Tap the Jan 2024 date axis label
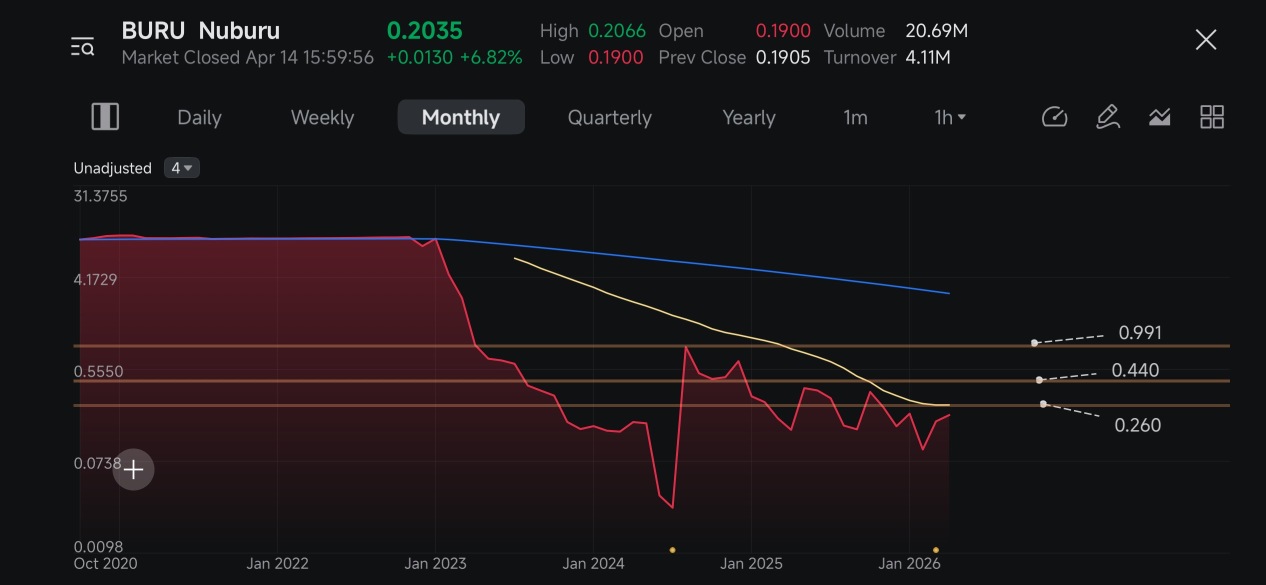The width and height of the screenshot is (1266, 585). (593, 563)
